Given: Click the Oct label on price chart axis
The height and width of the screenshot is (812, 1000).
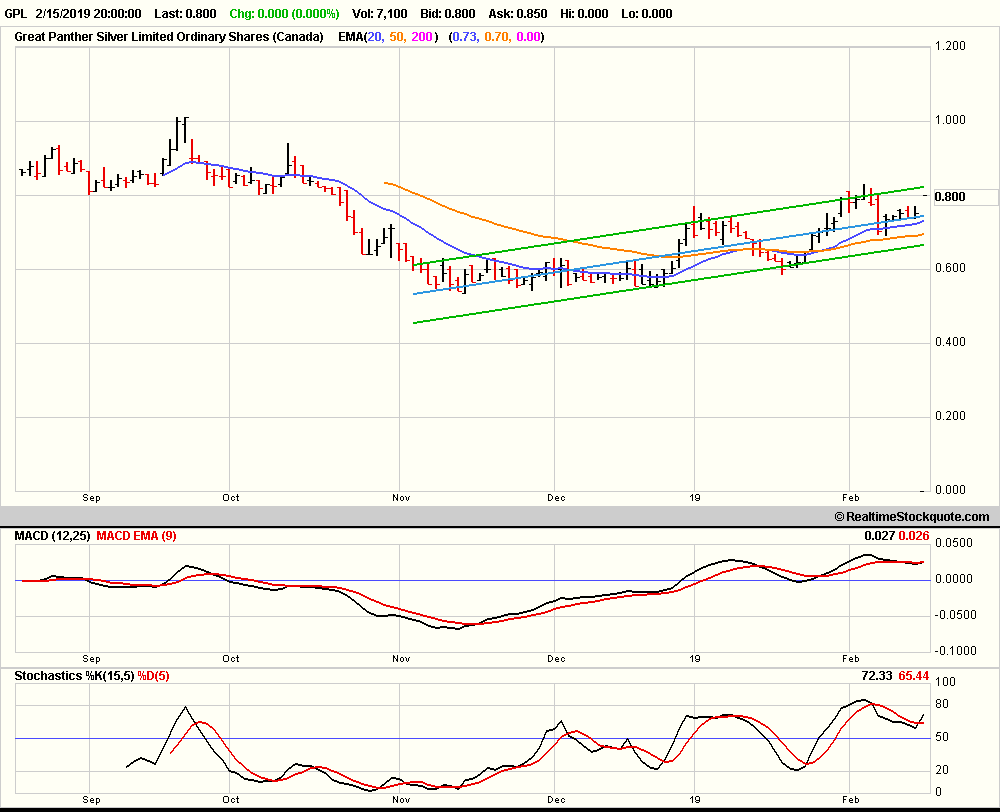Looking at the screenshot, I should (x=231, y=498).
